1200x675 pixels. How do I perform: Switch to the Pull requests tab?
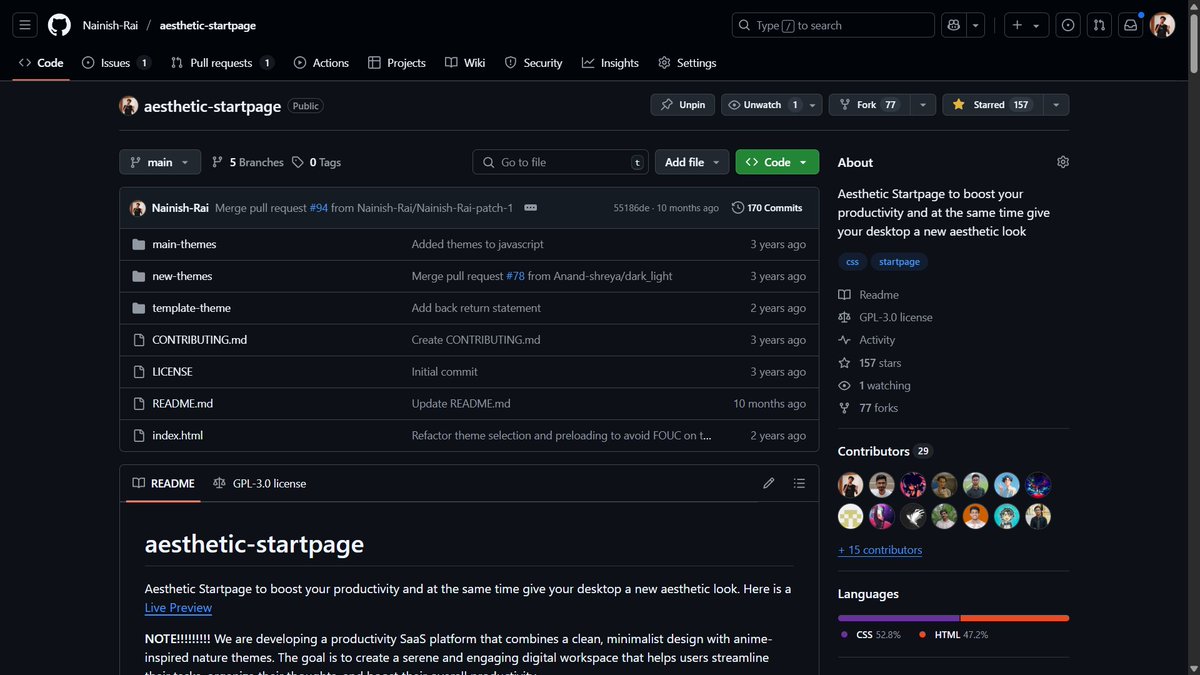[221, 63]
